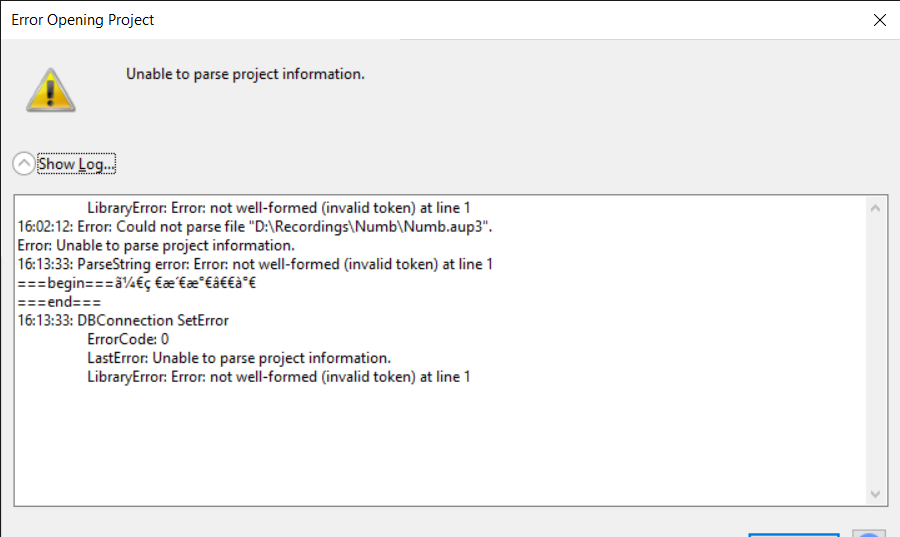Click the middle of the log's vertical scrollbar track

click(875, 351)
